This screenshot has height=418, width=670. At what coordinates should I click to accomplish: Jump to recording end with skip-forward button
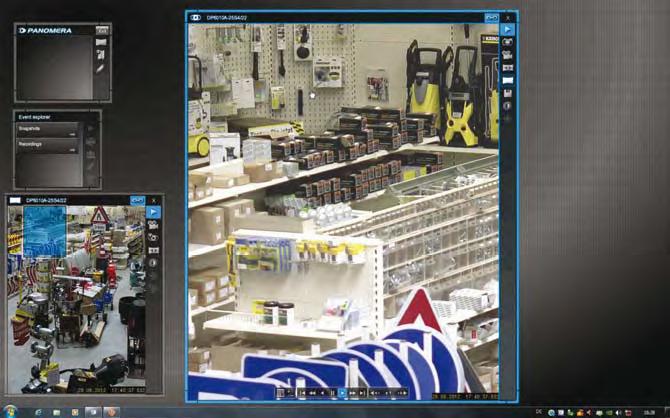click(362, 393)
